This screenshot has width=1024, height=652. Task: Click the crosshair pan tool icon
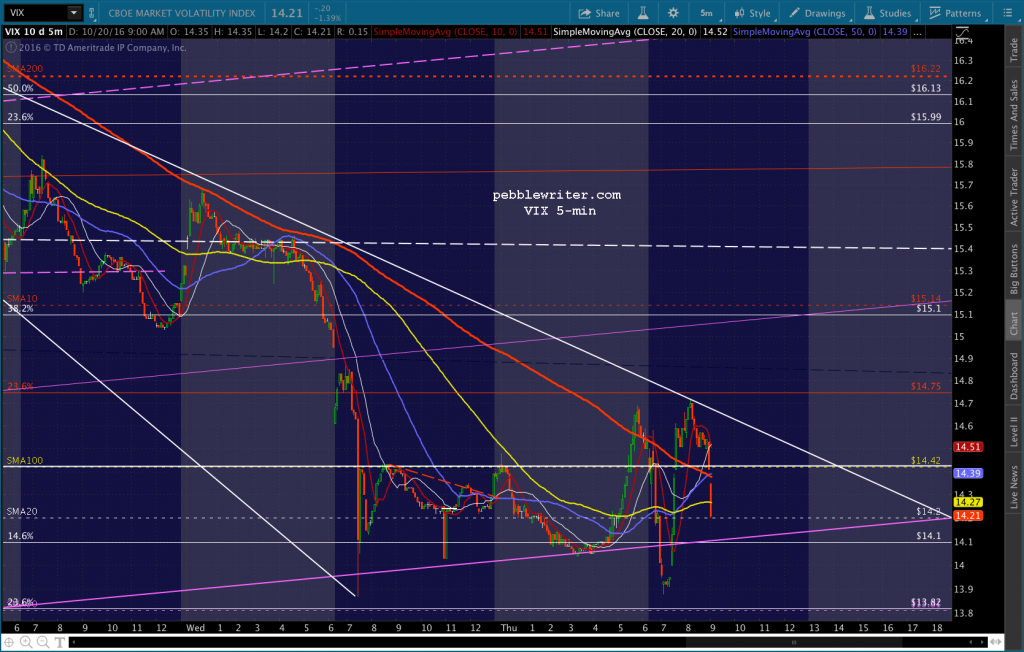point(9,642)
